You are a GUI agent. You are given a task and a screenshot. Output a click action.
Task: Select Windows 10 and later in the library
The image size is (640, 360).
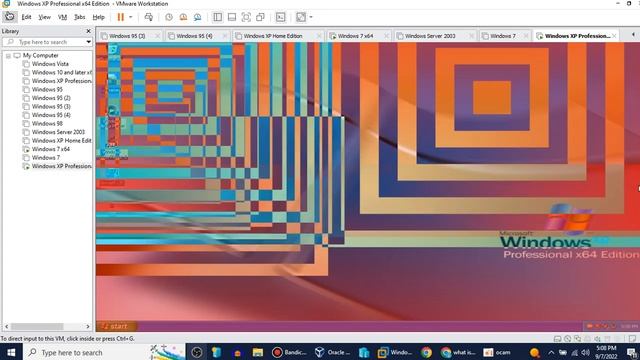(62, 73)
